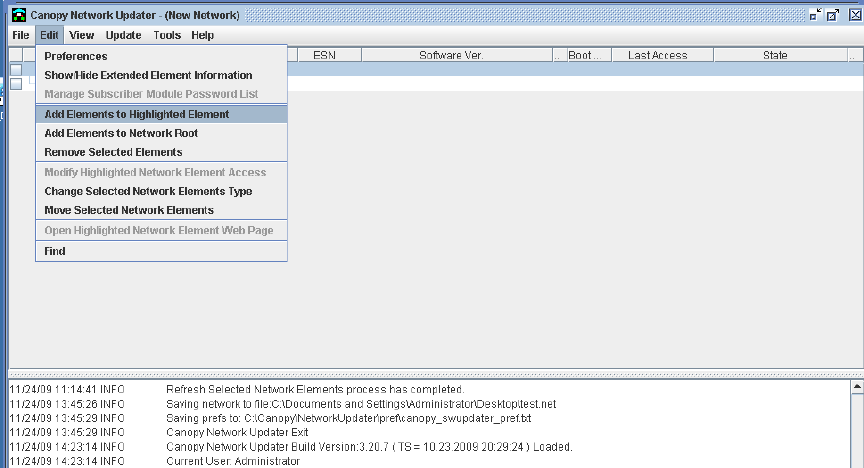Select log line 'Current User: Administrator'
Viewport: 864px width, 468px height.
[x=233, y=461]
